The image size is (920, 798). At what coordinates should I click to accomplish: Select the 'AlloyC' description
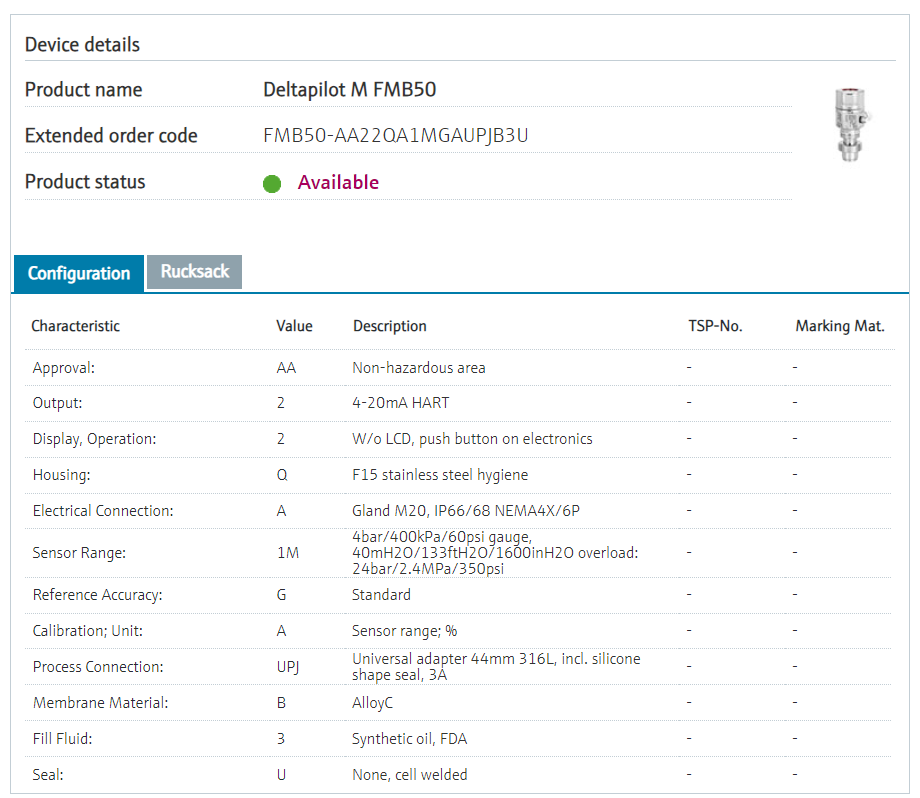click(373, 703)
